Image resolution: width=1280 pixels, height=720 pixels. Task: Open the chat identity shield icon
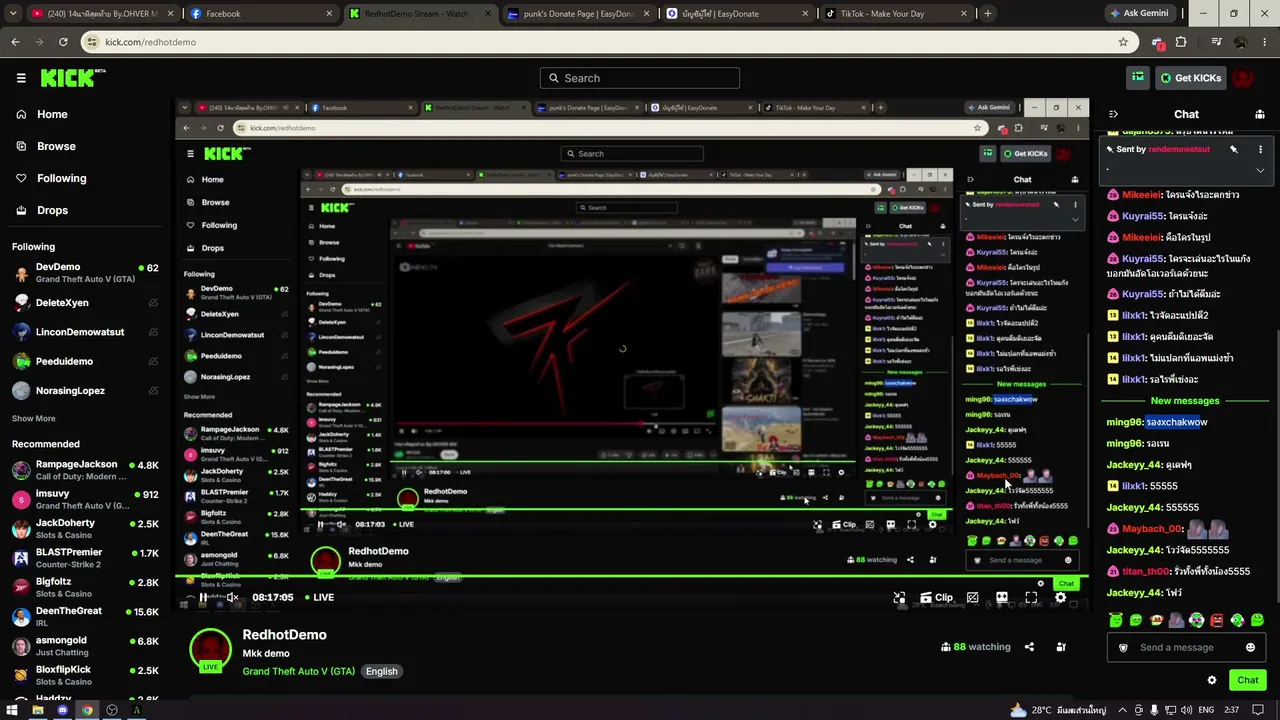(x=1123, y=647)
